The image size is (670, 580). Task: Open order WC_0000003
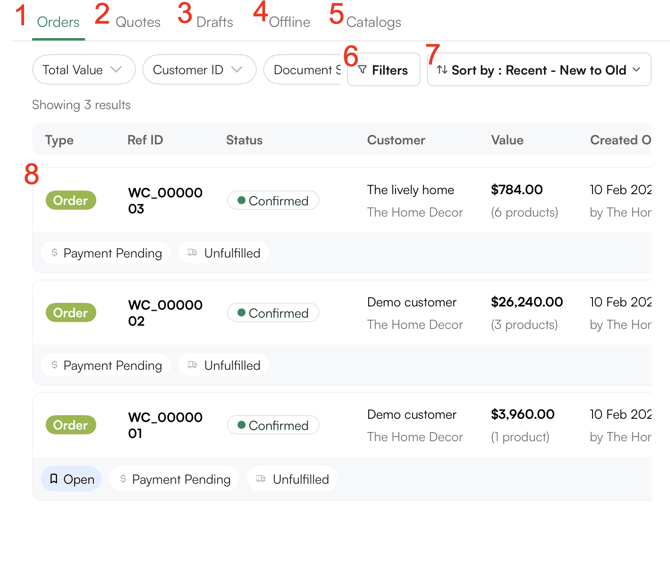click(x=165, y=200)
